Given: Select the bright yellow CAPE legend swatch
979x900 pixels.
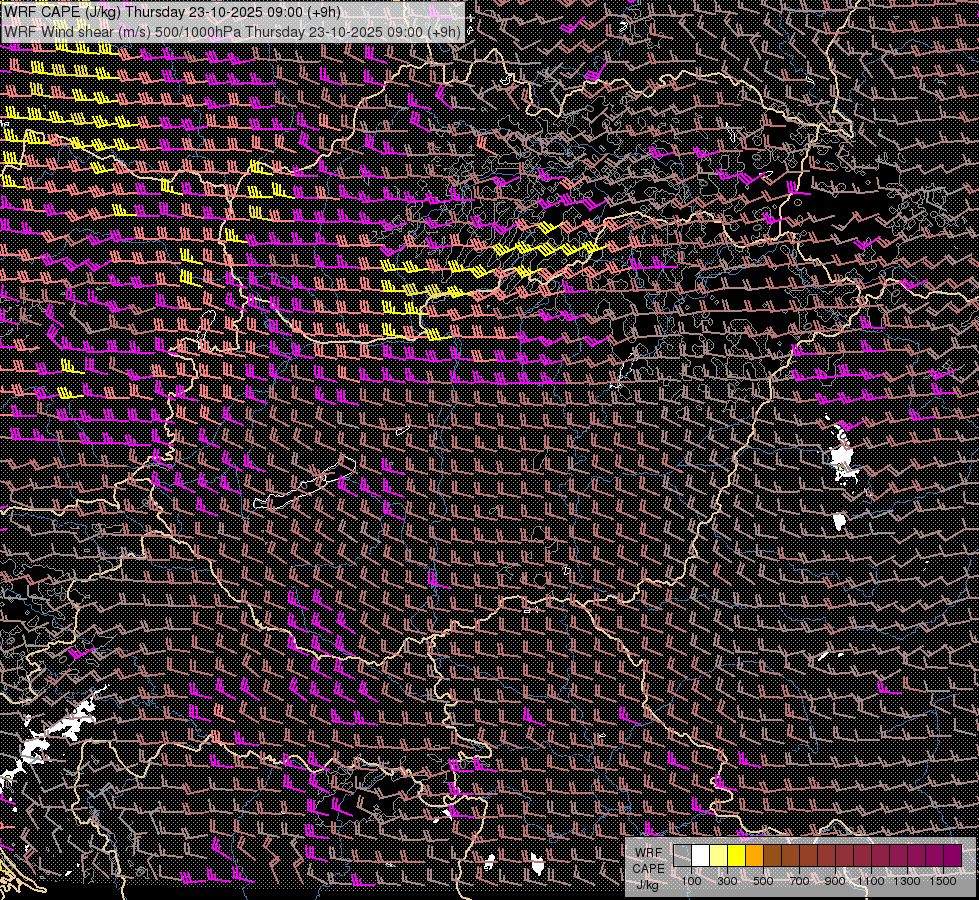Looking at the screenshot, I should point(736,856).
